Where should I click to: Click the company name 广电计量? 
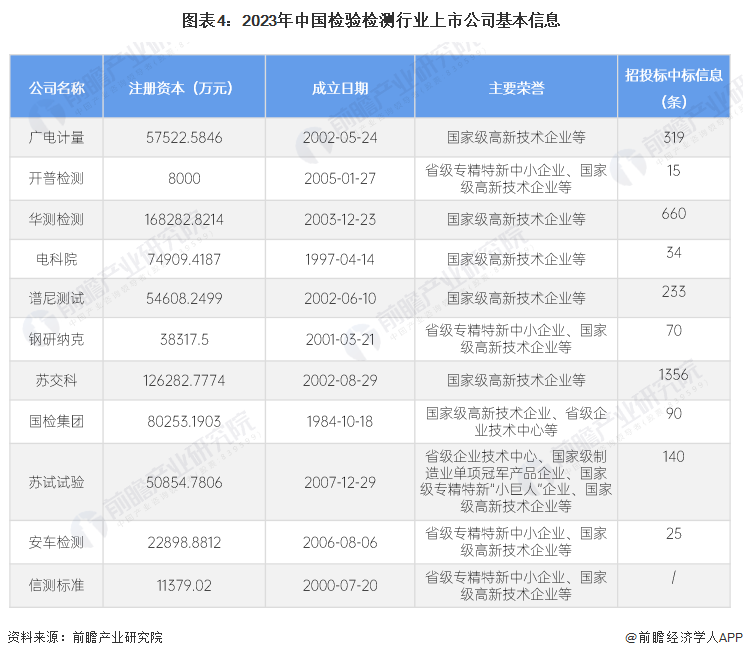56,137
